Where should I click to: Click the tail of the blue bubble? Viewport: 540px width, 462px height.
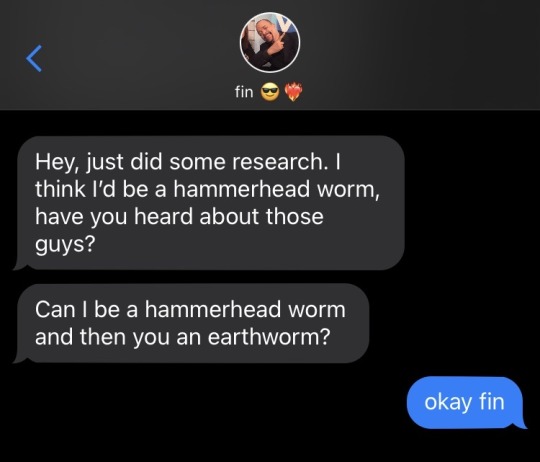pyautogui.click(x=522, y=425)
